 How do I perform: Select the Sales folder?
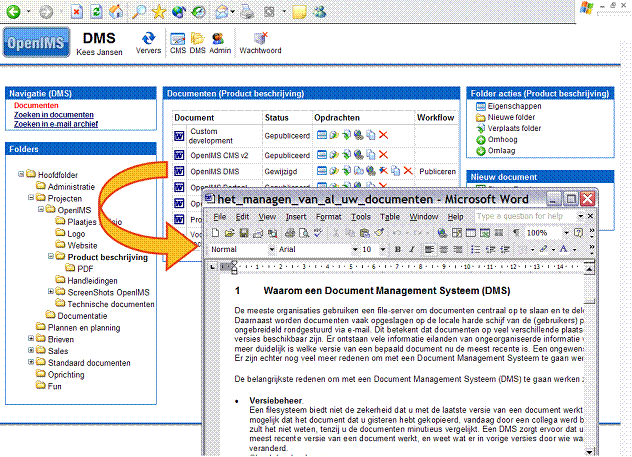coord(58,351)
